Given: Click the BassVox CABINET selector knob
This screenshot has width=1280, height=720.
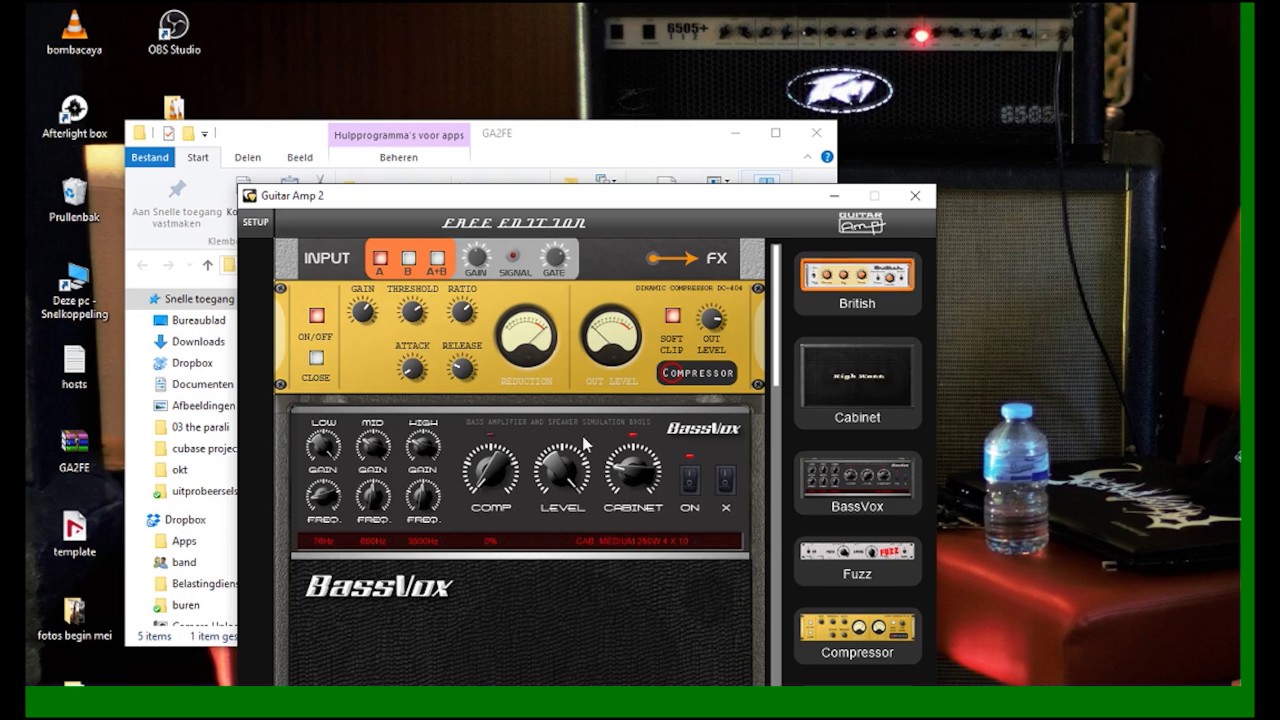Looking at the screenshot, I should (633, 470).
